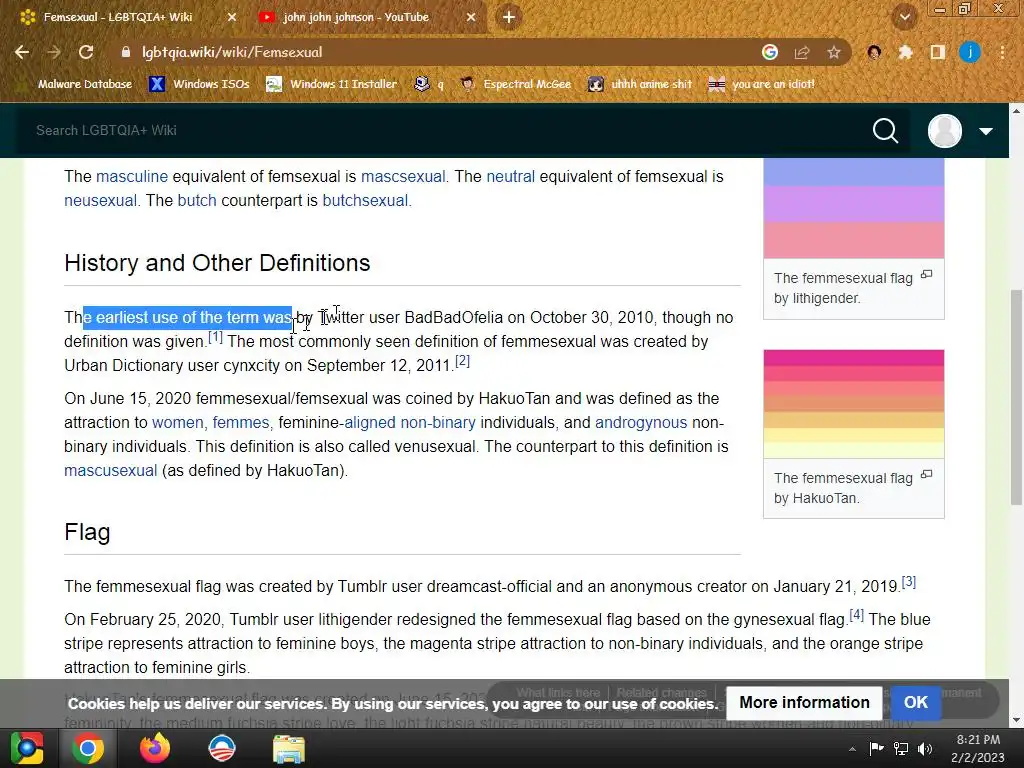Open the neusexual link
1024x768 pixels.
tap(101, 200)
